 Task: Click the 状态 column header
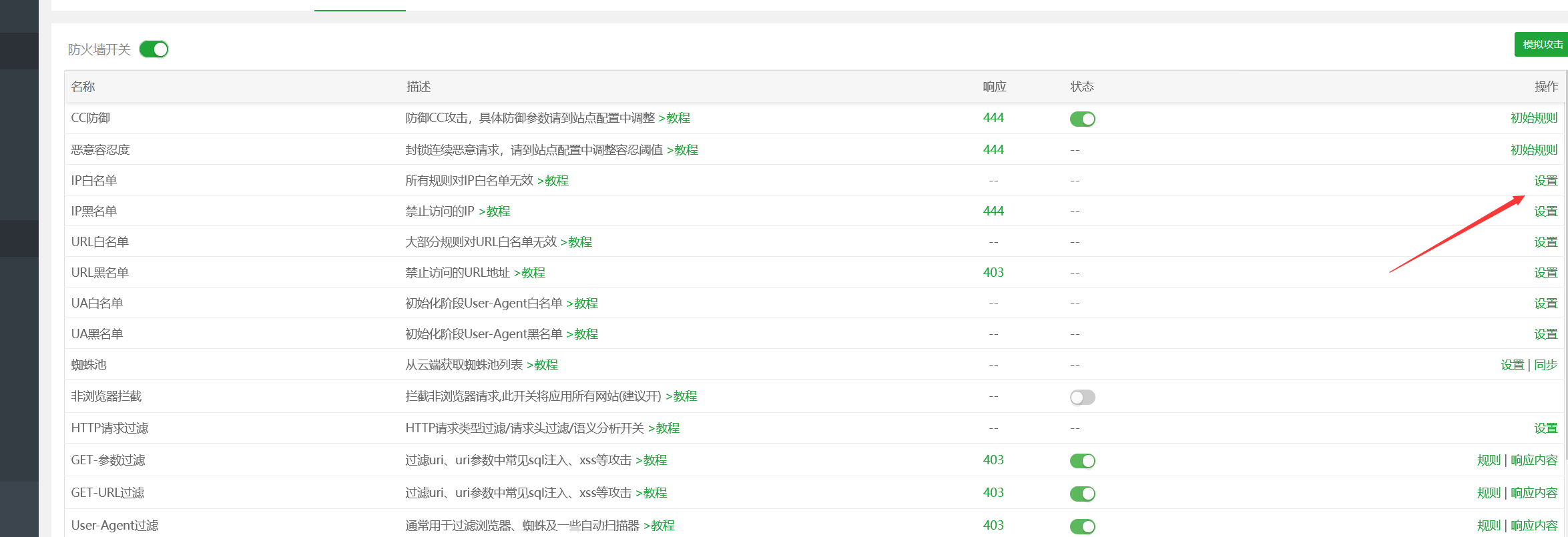click(1082, 87)
